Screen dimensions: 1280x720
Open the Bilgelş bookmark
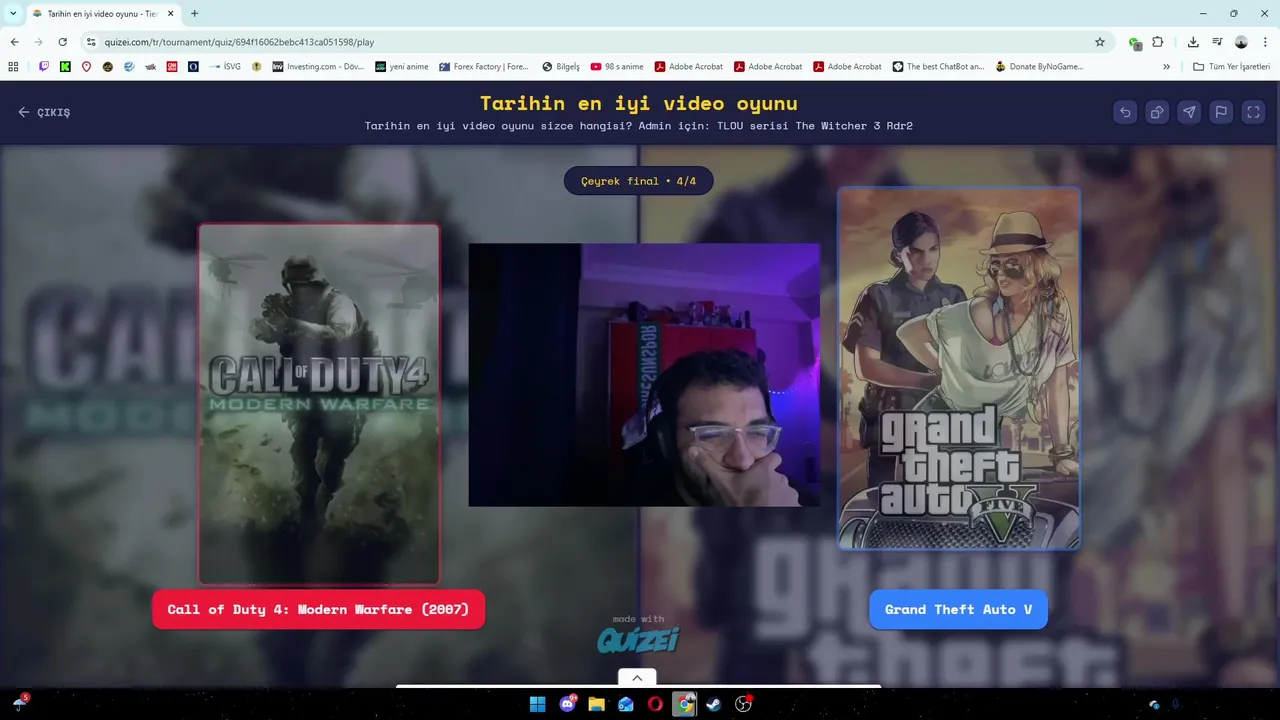pyautogui.click(x=561, y=67)
